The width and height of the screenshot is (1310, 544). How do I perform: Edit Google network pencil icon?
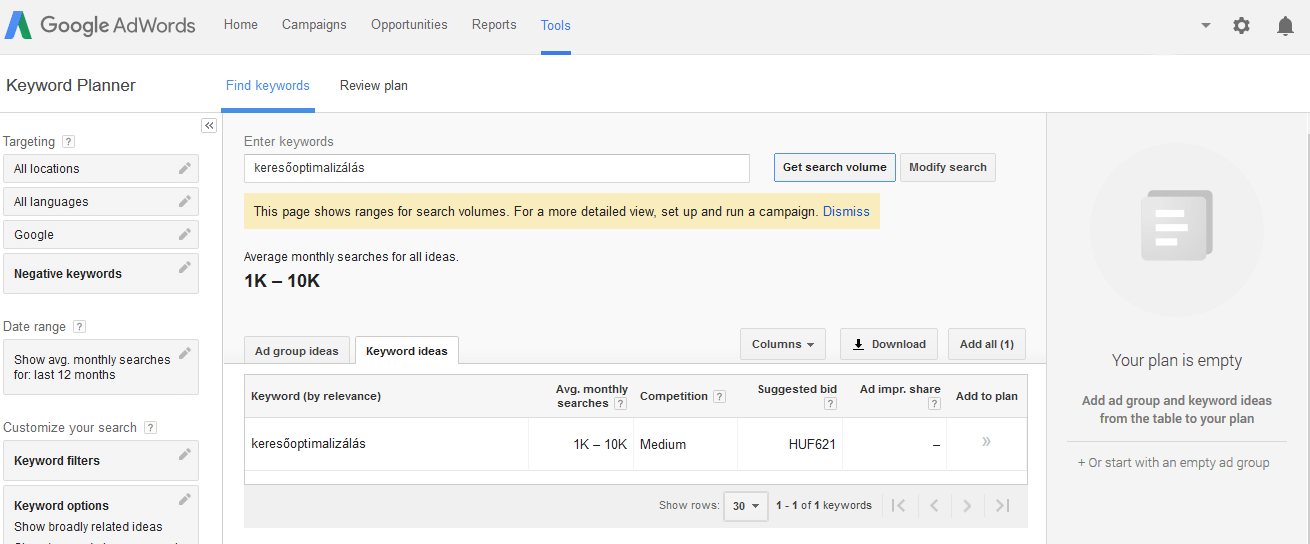pos(184,234)
